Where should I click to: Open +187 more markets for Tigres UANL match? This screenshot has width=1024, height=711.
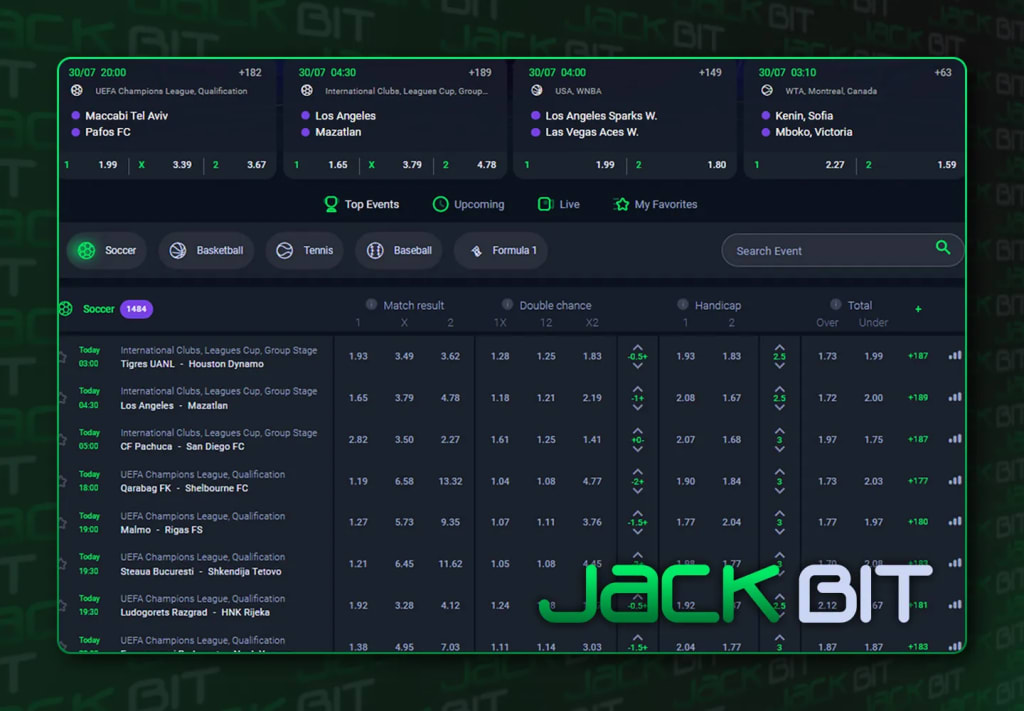(x=918, y=356)
